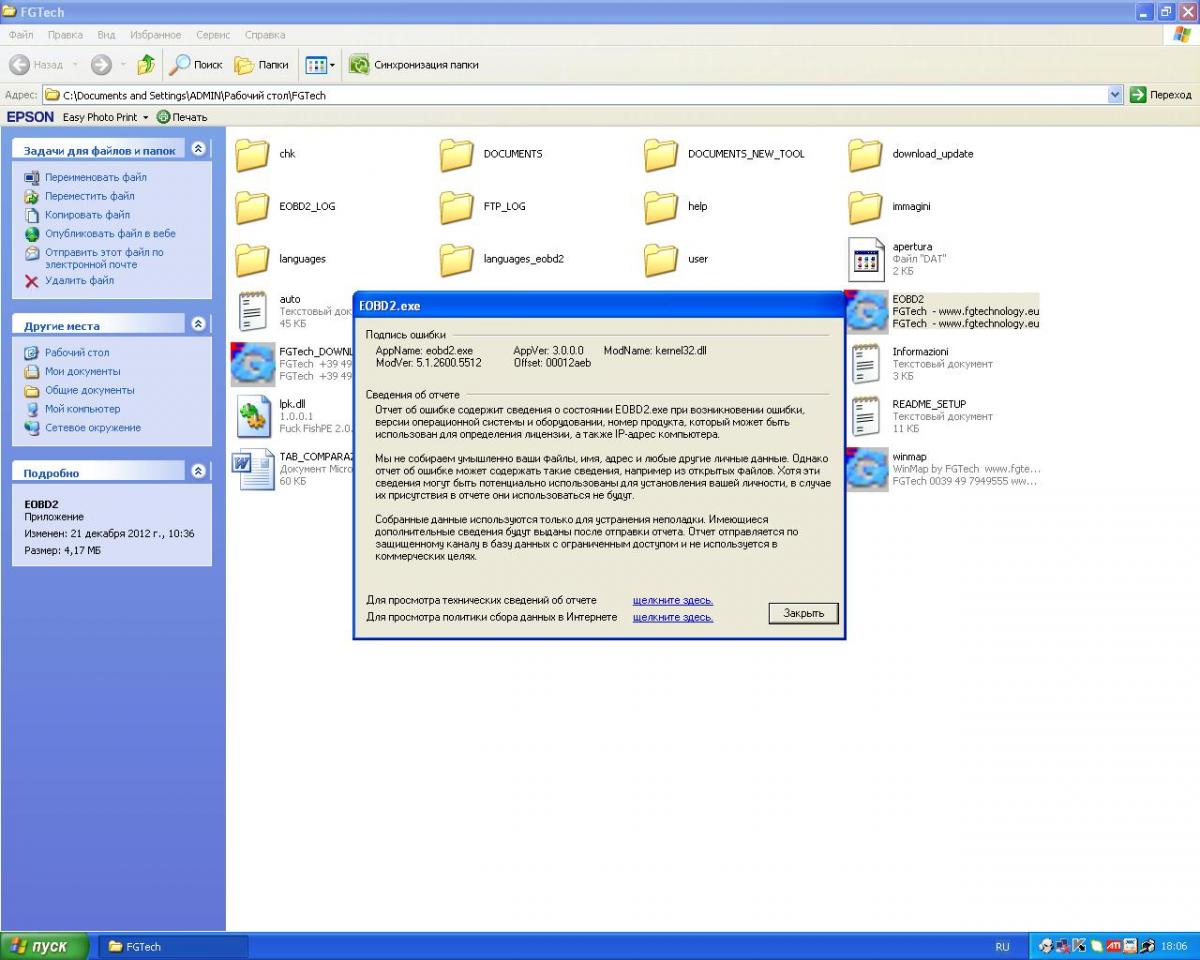The height and width of the screenshot is (960, 1200).
Task: Open the Поиск search pane
Action: click(196, 65)
